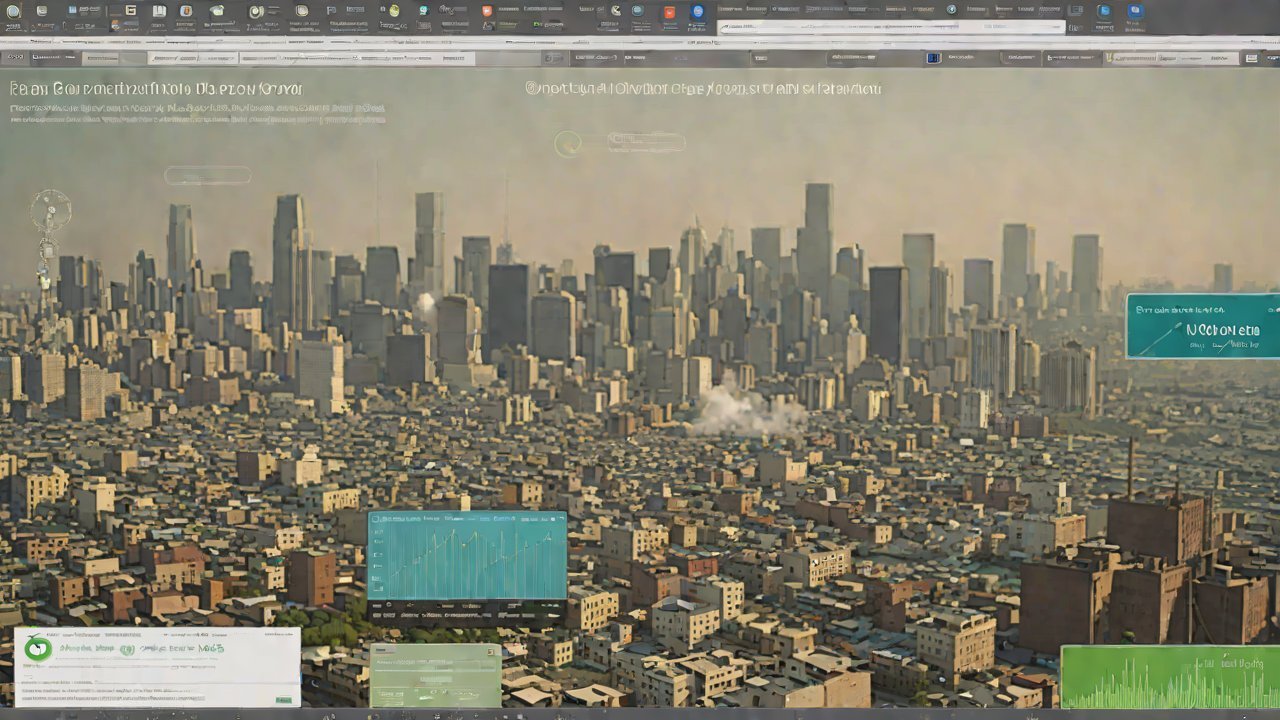Click the green apple icon in the notification dialog
Viewport: 1280px width, 720px height.
(38, 648)
